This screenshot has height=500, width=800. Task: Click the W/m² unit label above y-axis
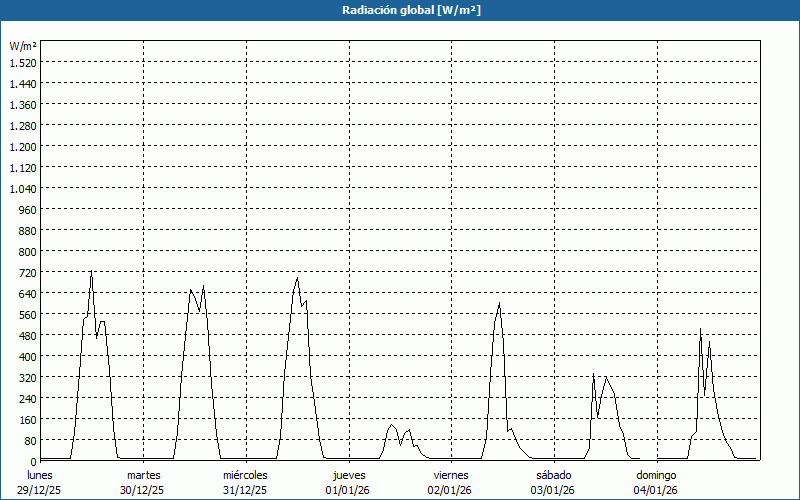[23, 46]
